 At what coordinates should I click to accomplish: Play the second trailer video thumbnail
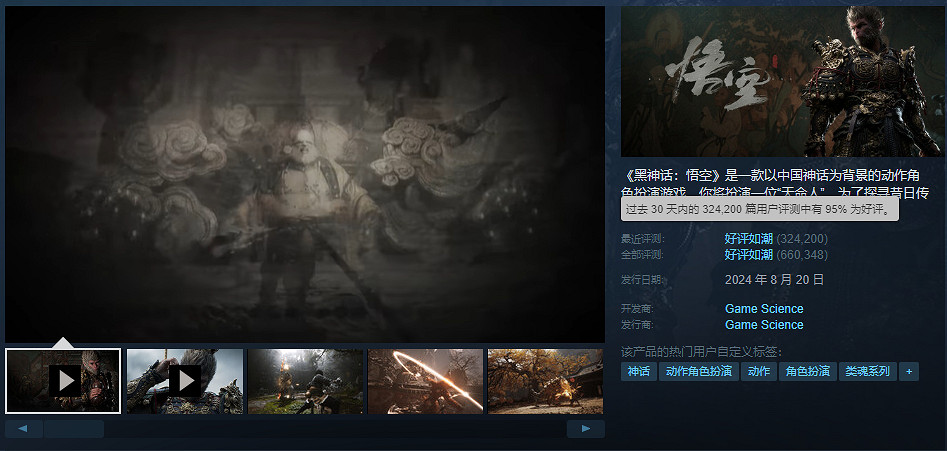point(184,380)
